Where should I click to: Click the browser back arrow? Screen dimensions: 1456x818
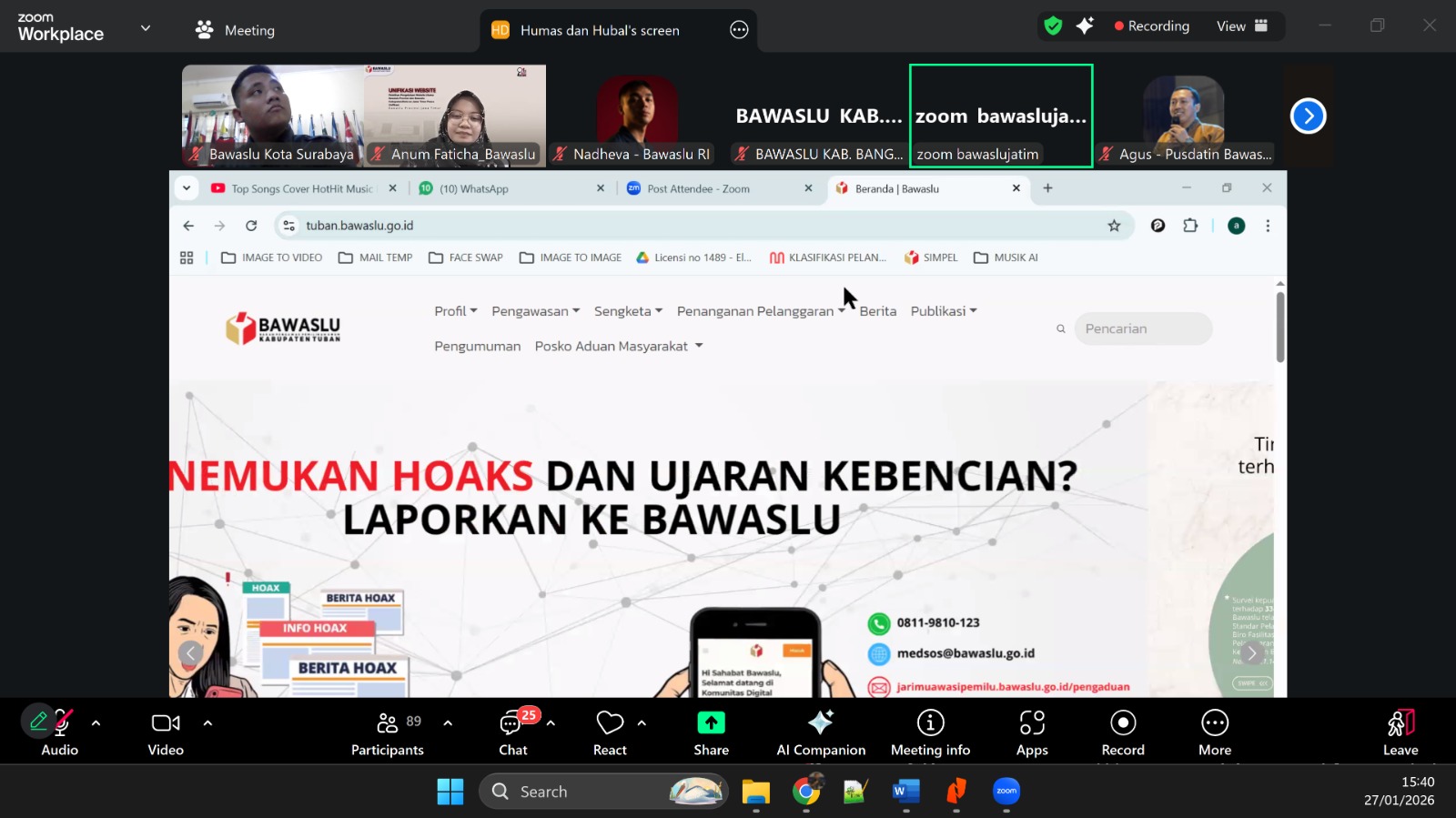click(x=188, y=226)
